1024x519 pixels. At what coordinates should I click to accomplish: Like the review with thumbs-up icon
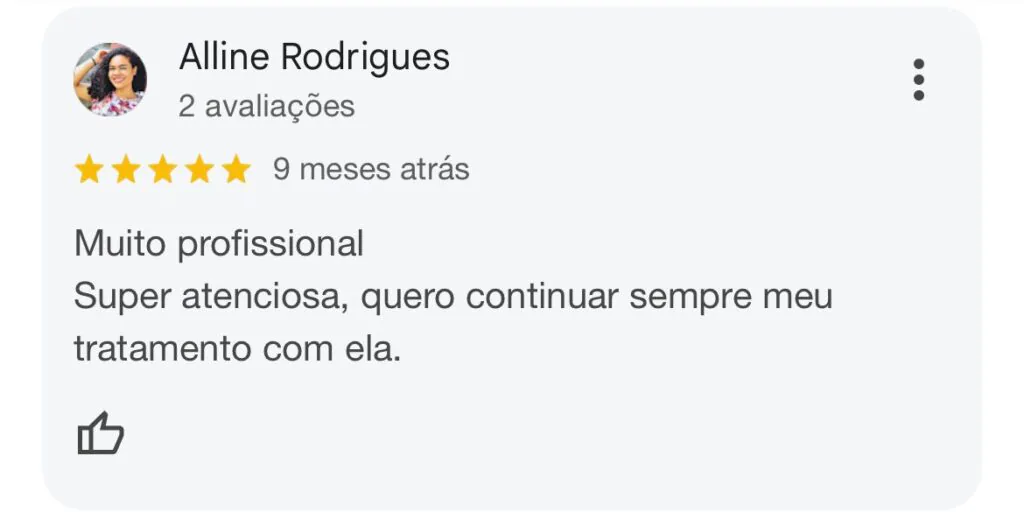[101, 433]
